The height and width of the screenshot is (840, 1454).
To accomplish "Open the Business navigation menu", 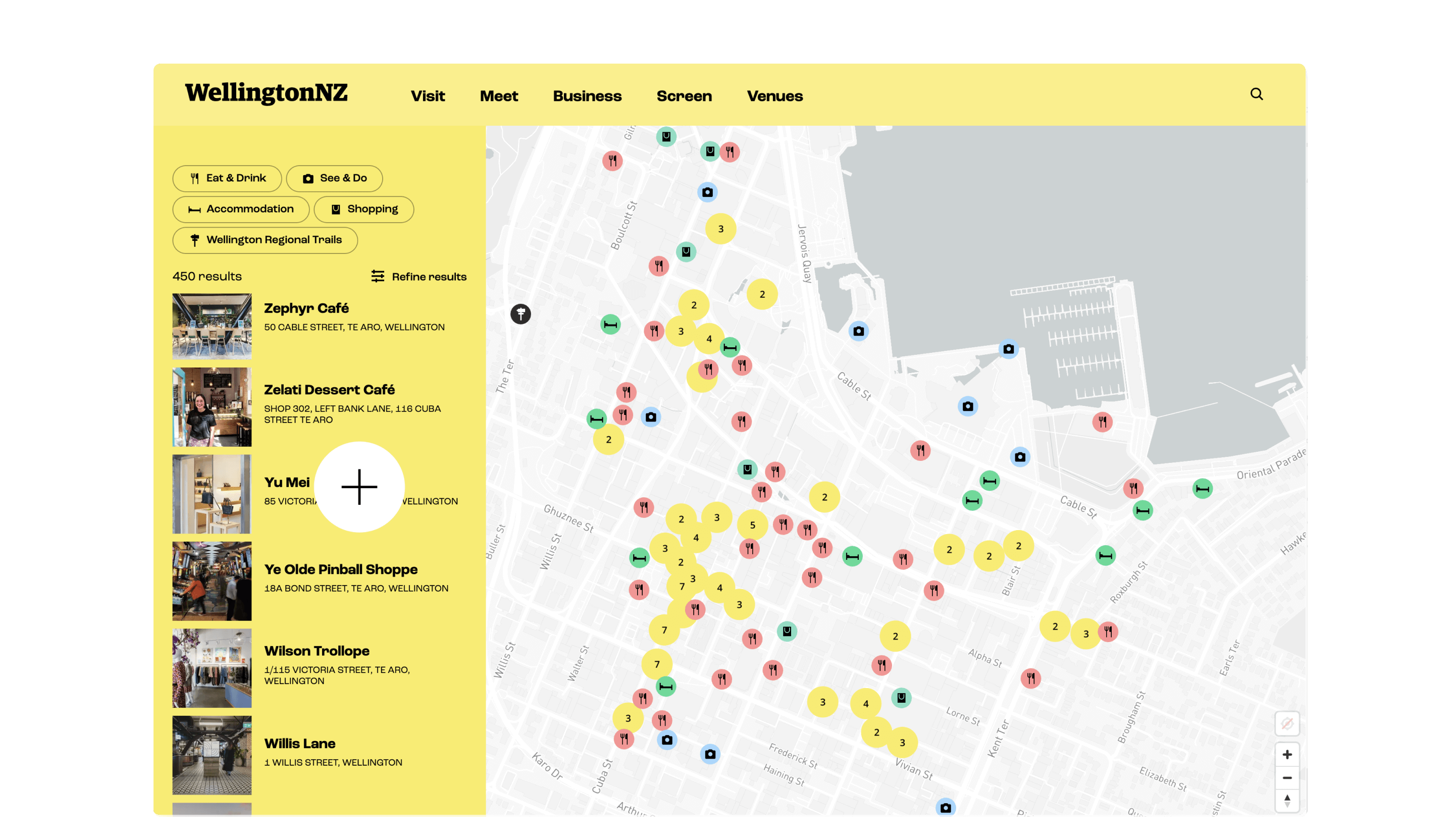I will (x=587, y=96).
